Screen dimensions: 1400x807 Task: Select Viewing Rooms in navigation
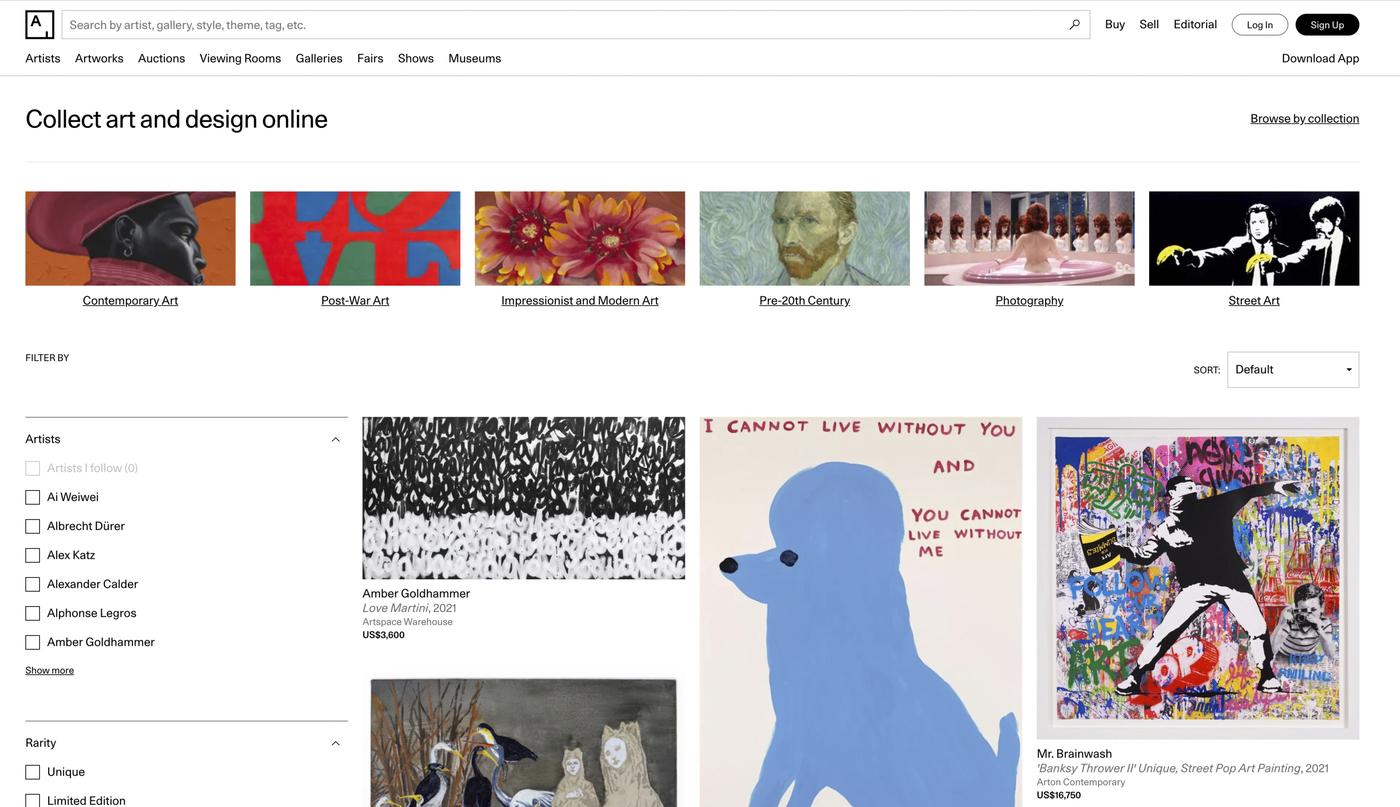[x=240, y=58]
